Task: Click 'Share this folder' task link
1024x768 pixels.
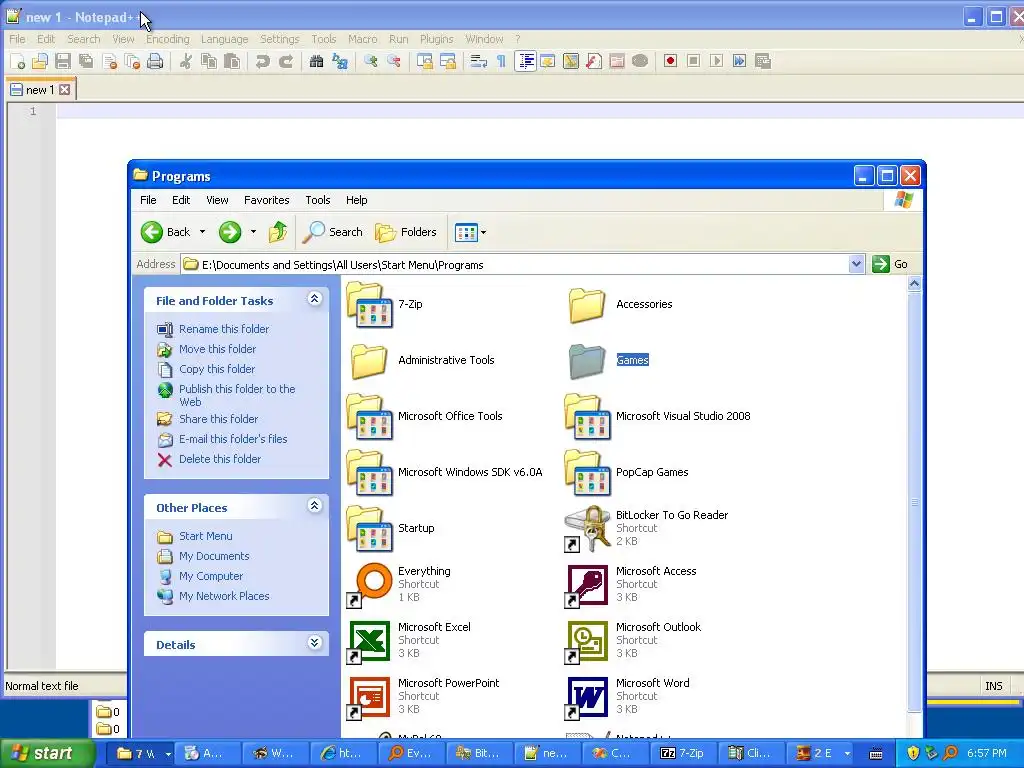Action: click(219, 419)
